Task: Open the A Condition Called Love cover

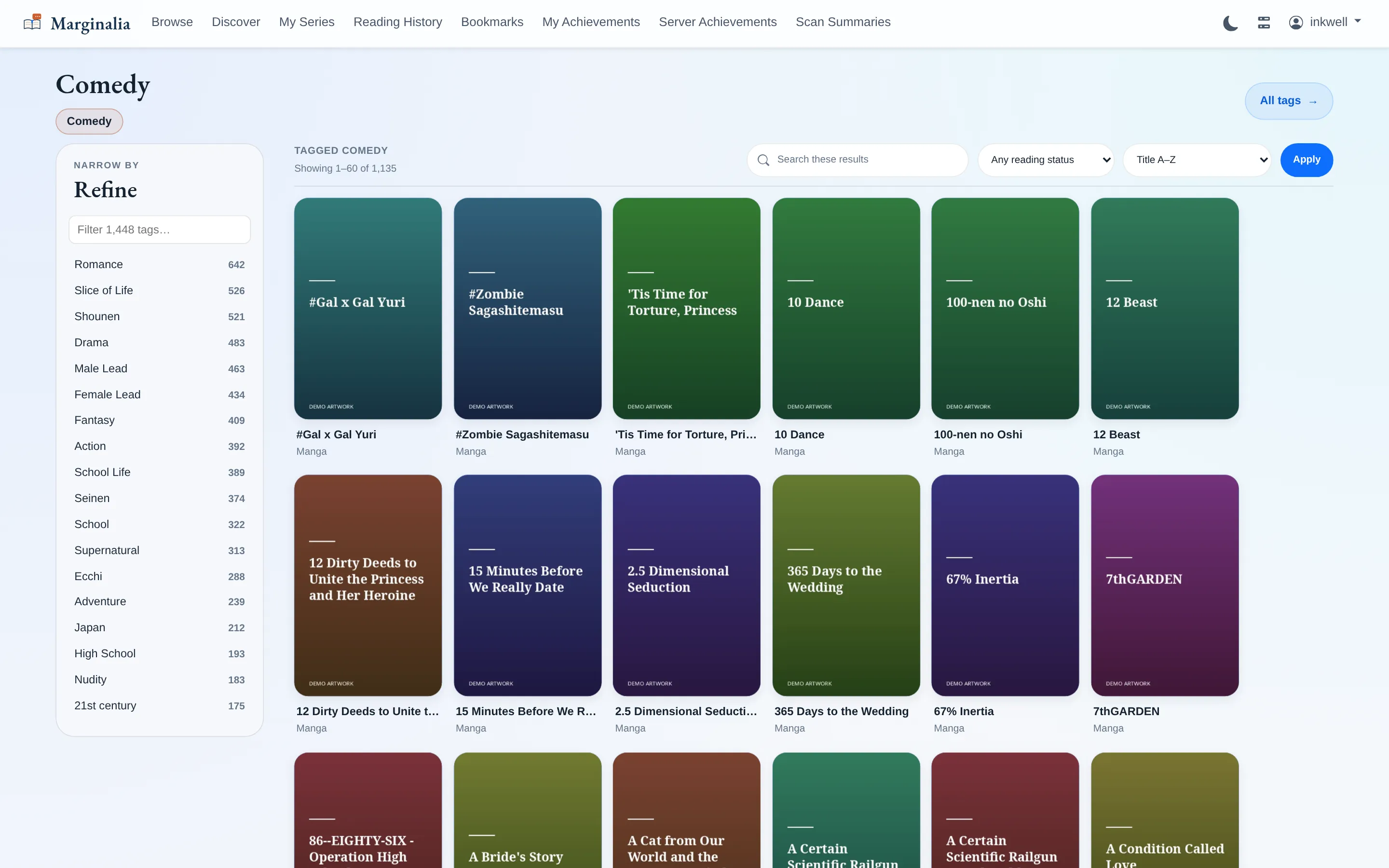Action: pyautogui.click(x=1165, y=810)
